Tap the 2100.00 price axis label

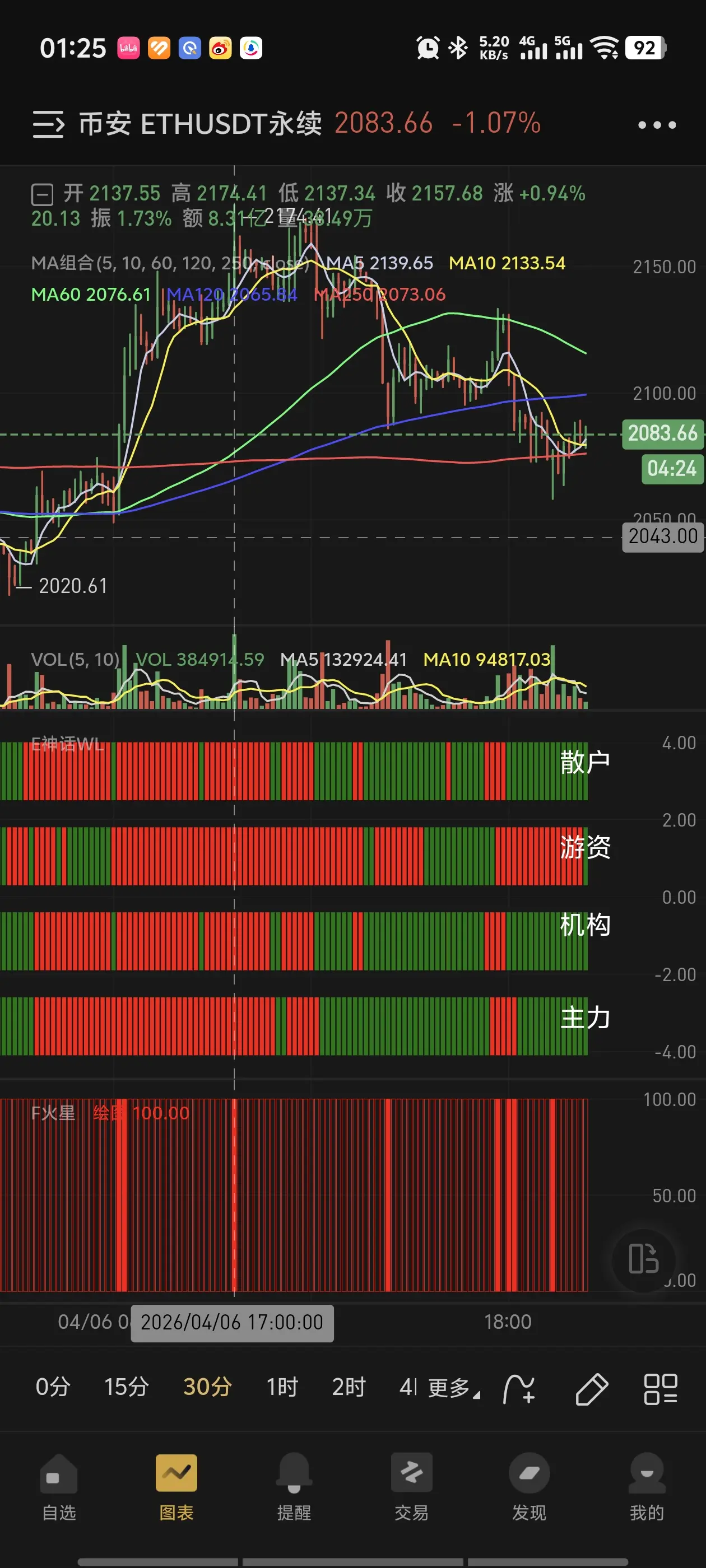click(664, 394)
